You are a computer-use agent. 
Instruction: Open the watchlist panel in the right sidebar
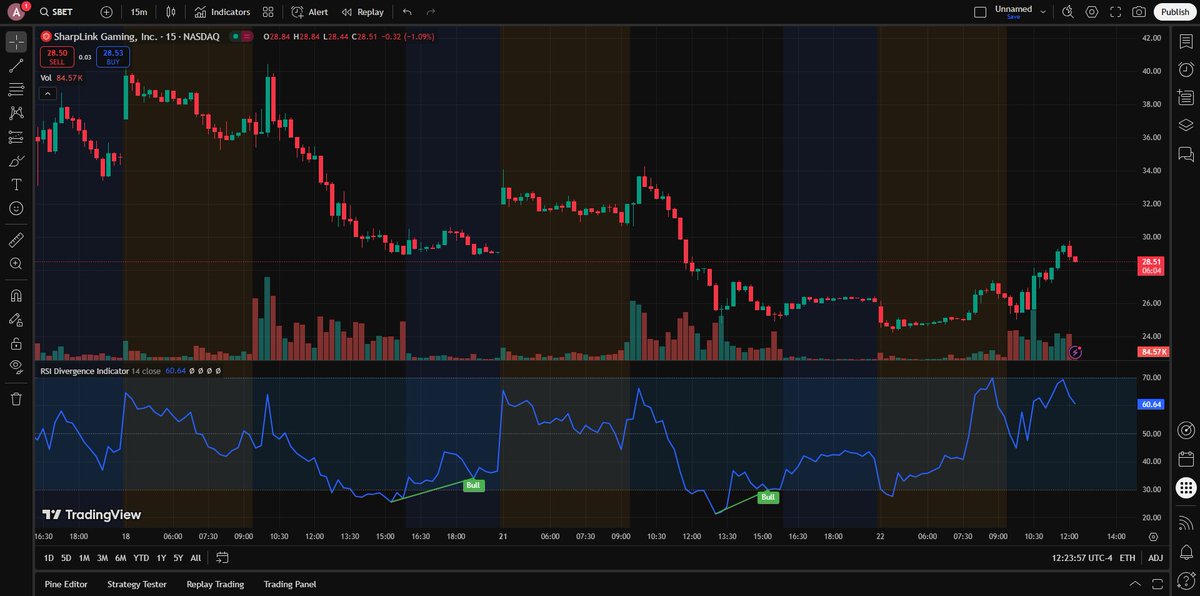pos(1186,41)
